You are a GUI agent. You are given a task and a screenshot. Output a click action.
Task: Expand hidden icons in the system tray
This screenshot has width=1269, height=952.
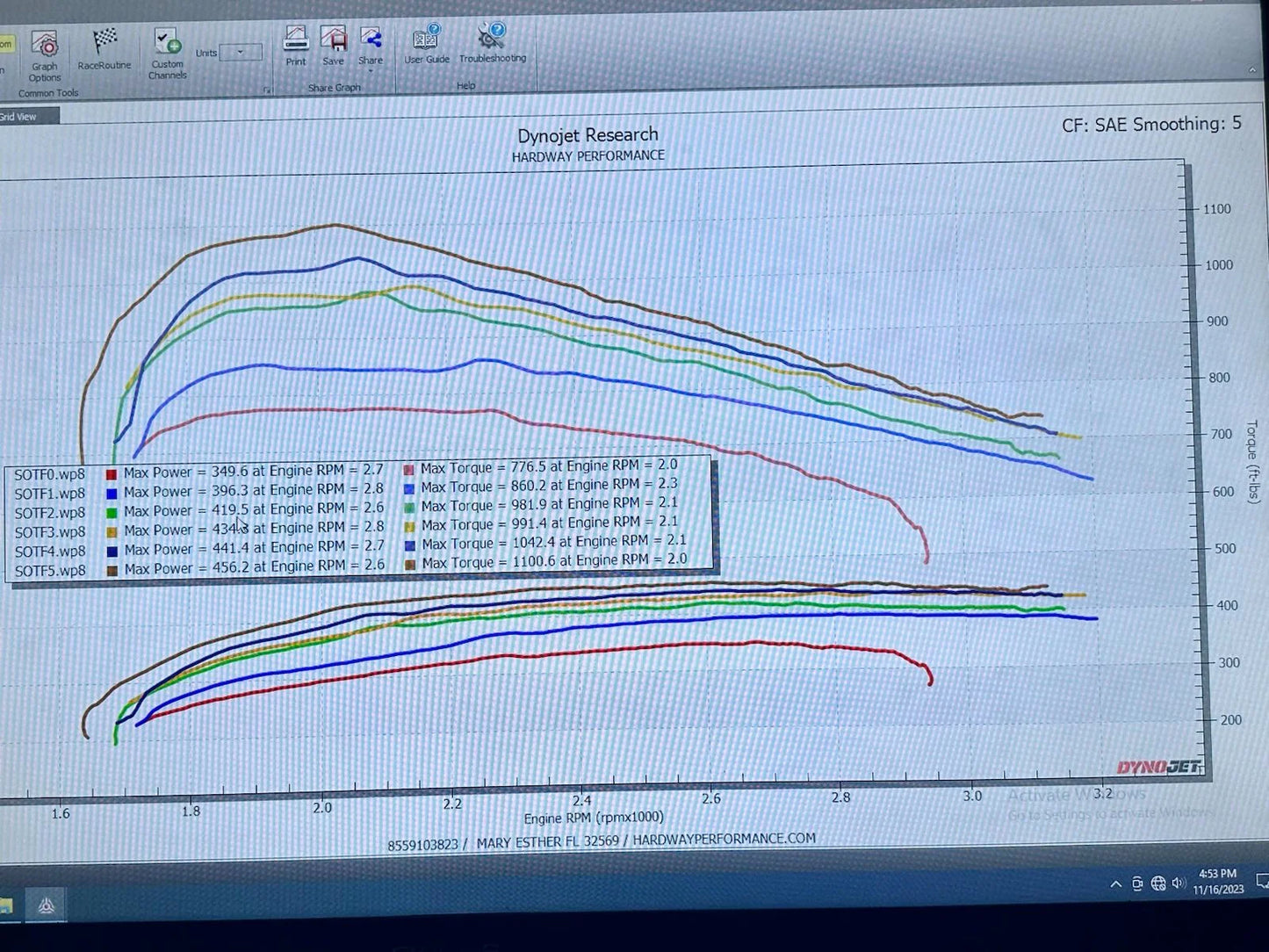coord(1116,884)
